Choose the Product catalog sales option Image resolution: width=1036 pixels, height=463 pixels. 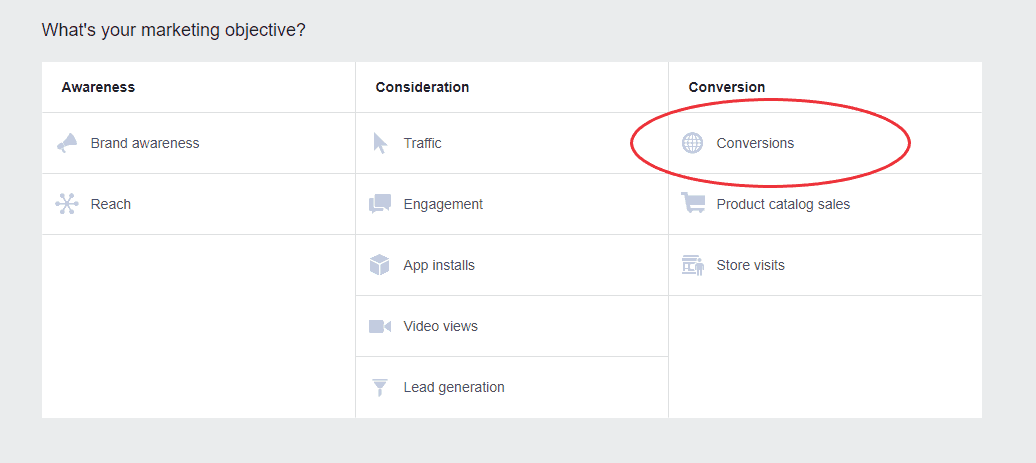(783, 205)
